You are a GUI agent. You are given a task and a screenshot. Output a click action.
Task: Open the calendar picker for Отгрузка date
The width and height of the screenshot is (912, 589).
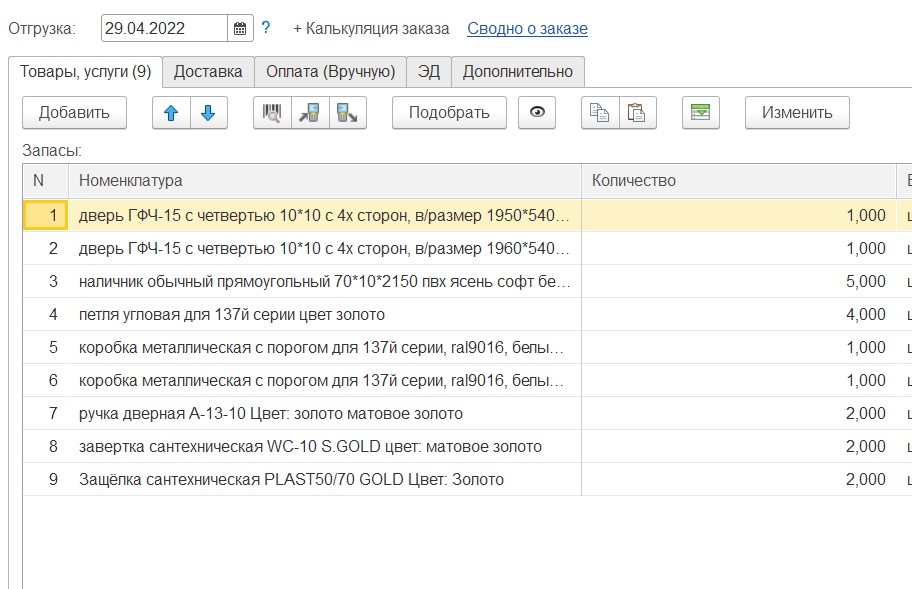point(240,28)
